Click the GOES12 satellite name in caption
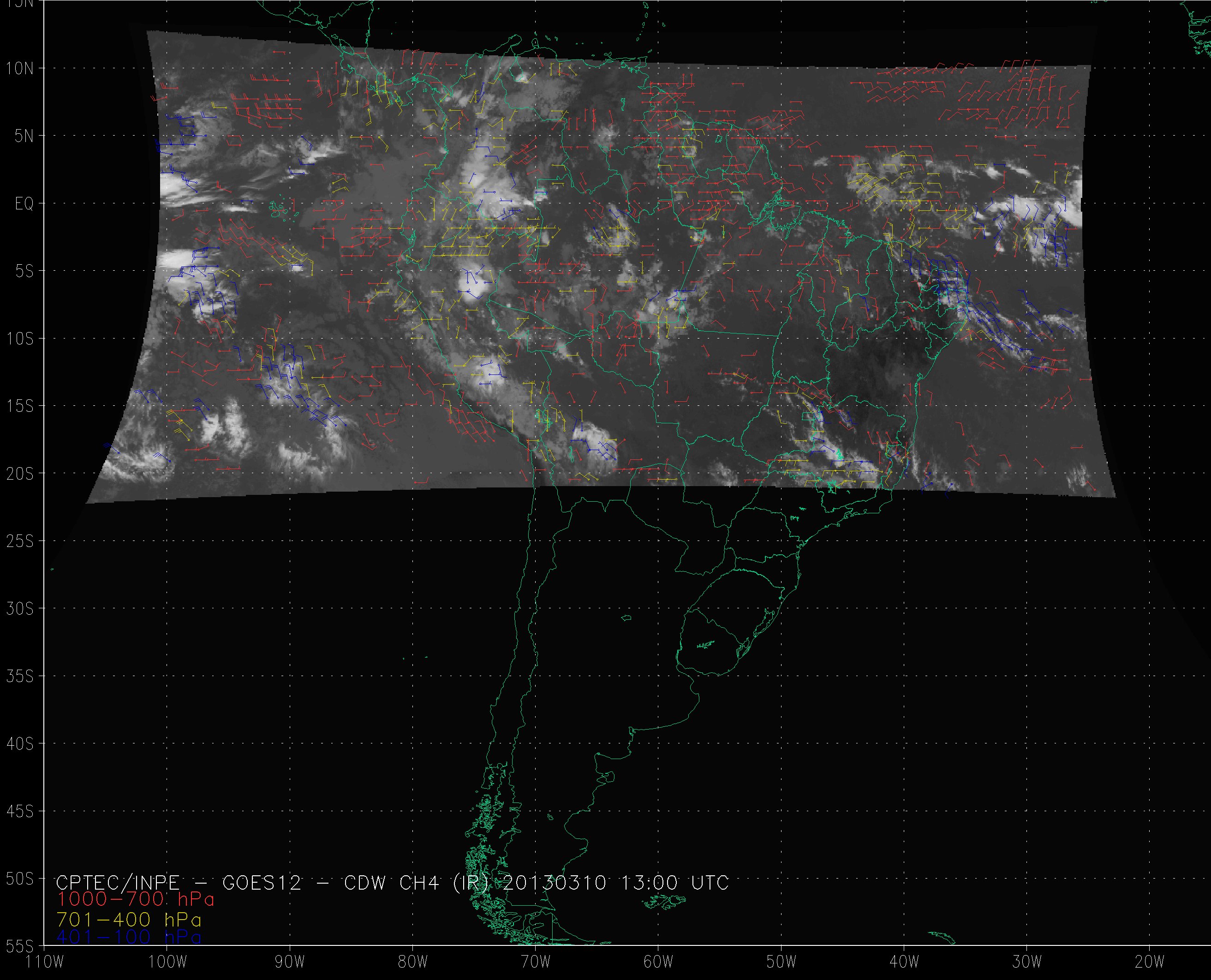1211x980 pixels. coord(262,883)
